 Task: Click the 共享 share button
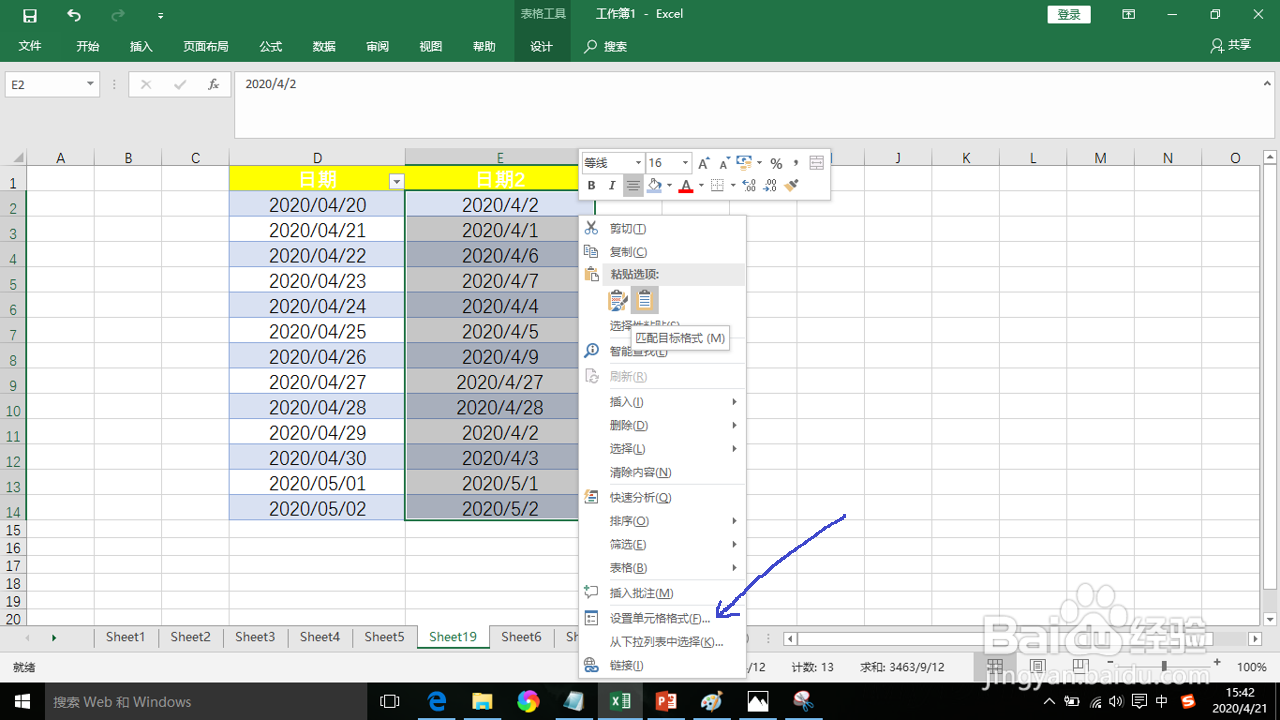click(x=1231, y=46)
